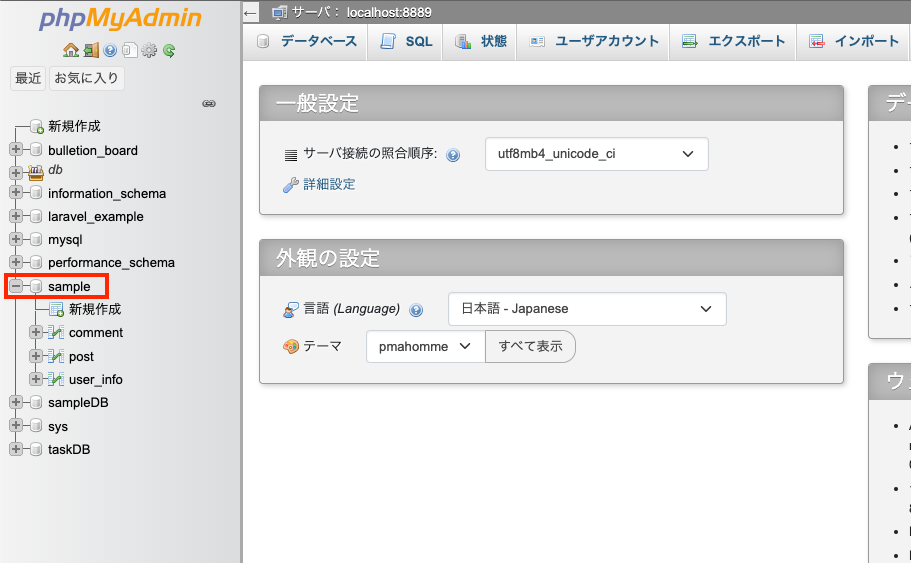Click the db database group icon
Image resolution: width=911 pixels, height=563 pixels.
click(36, 172)
